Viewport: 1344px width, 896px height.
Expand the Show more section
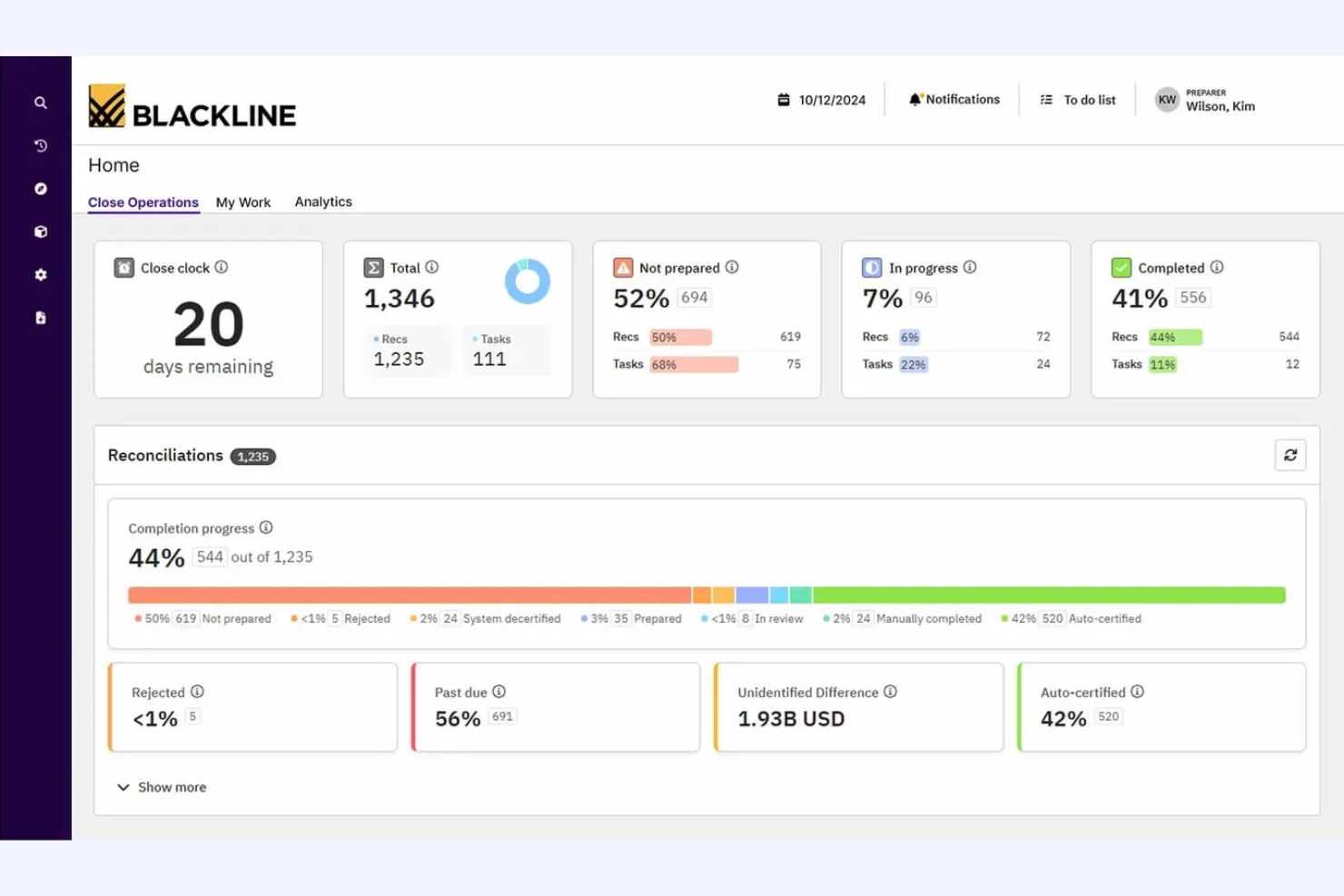[x=161, y=787]
